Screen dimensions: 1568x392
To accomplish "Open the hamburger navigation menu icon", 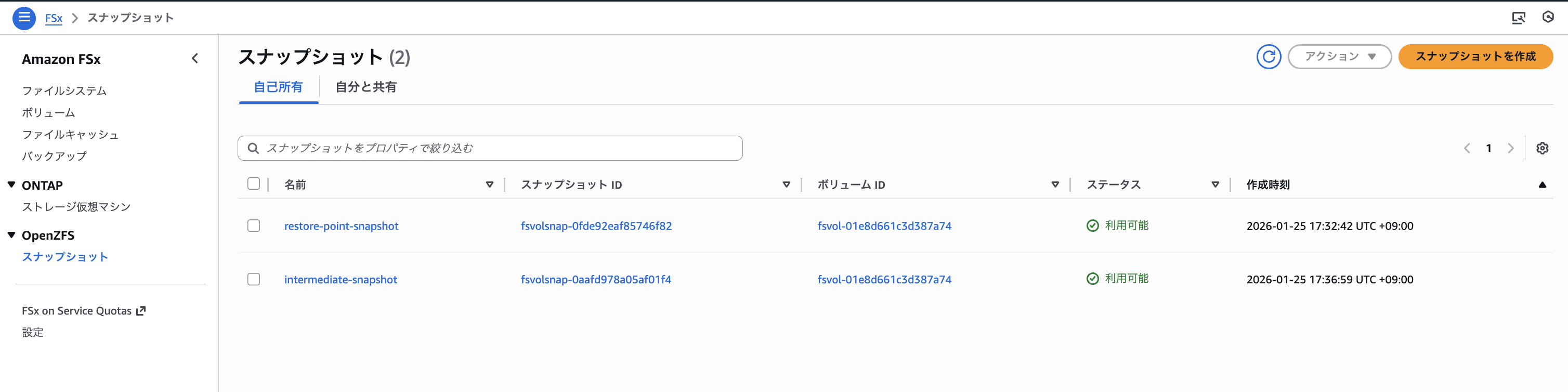I will (24, 18).
